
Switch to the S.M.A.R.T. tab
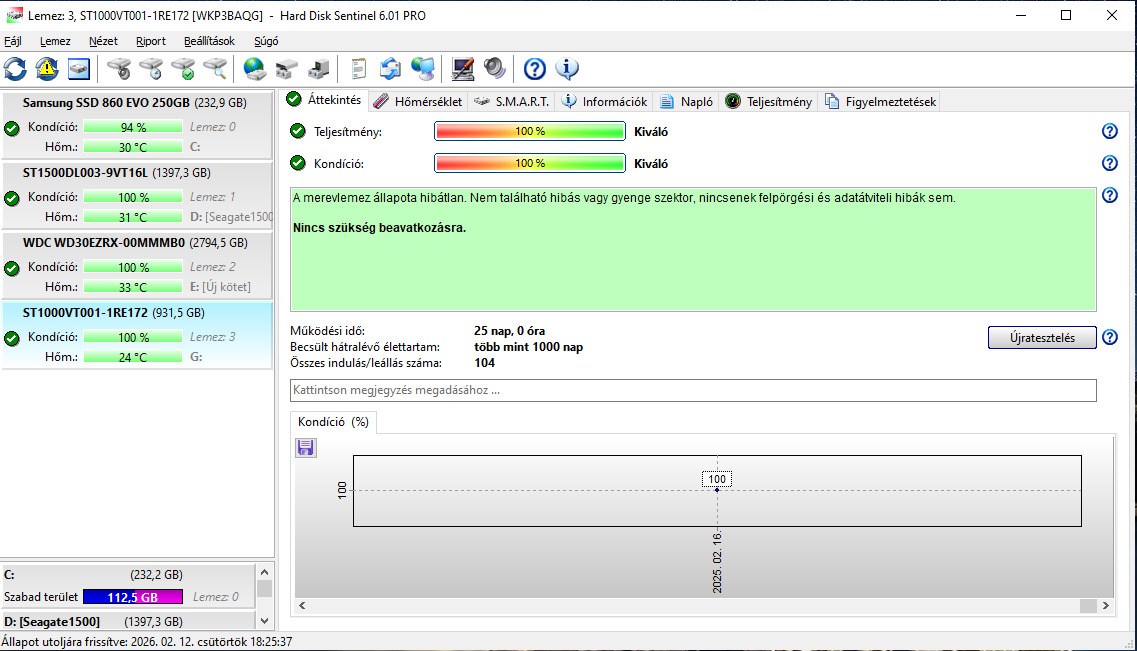pyautogui.click(x=511, y=101)
